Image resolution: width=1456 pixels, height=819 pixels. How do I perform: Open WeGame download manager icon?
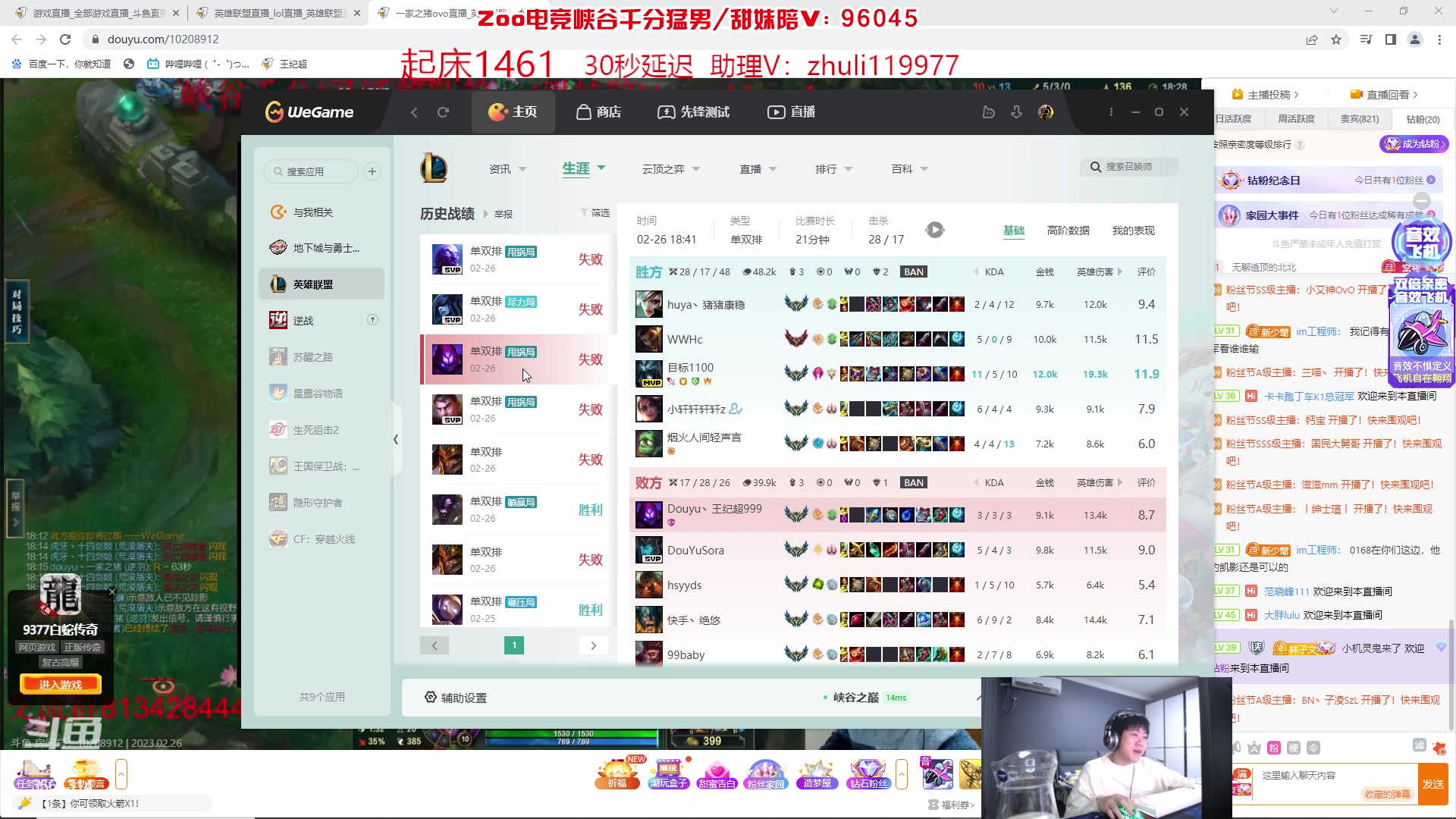(x=1017, y=112)
